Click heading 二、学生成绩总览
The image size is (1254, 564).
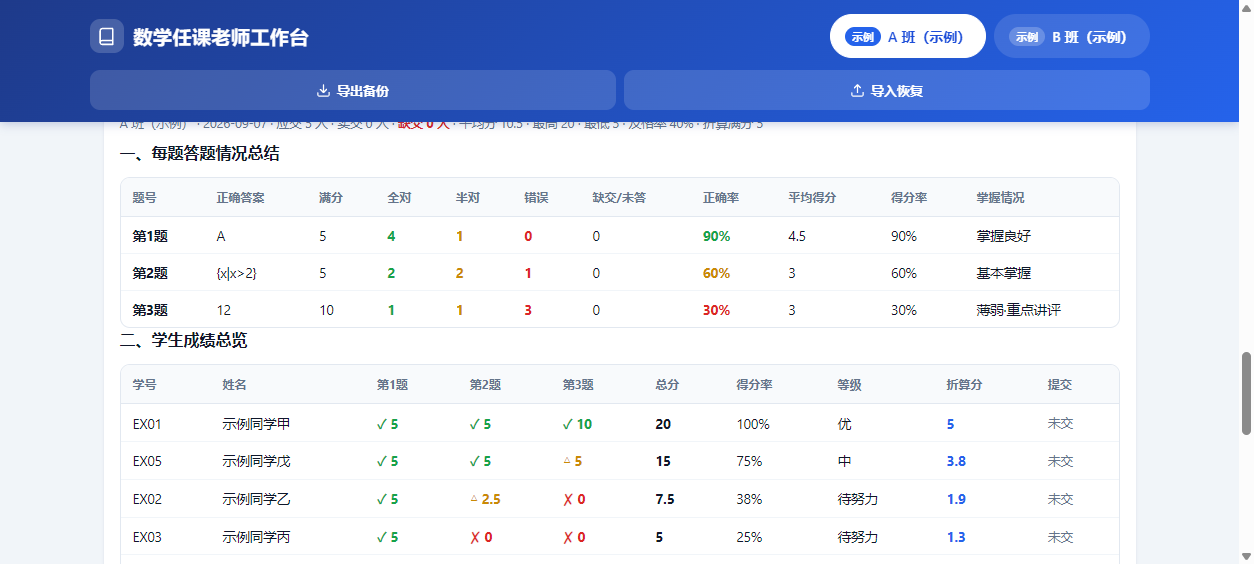click(184, 340)
